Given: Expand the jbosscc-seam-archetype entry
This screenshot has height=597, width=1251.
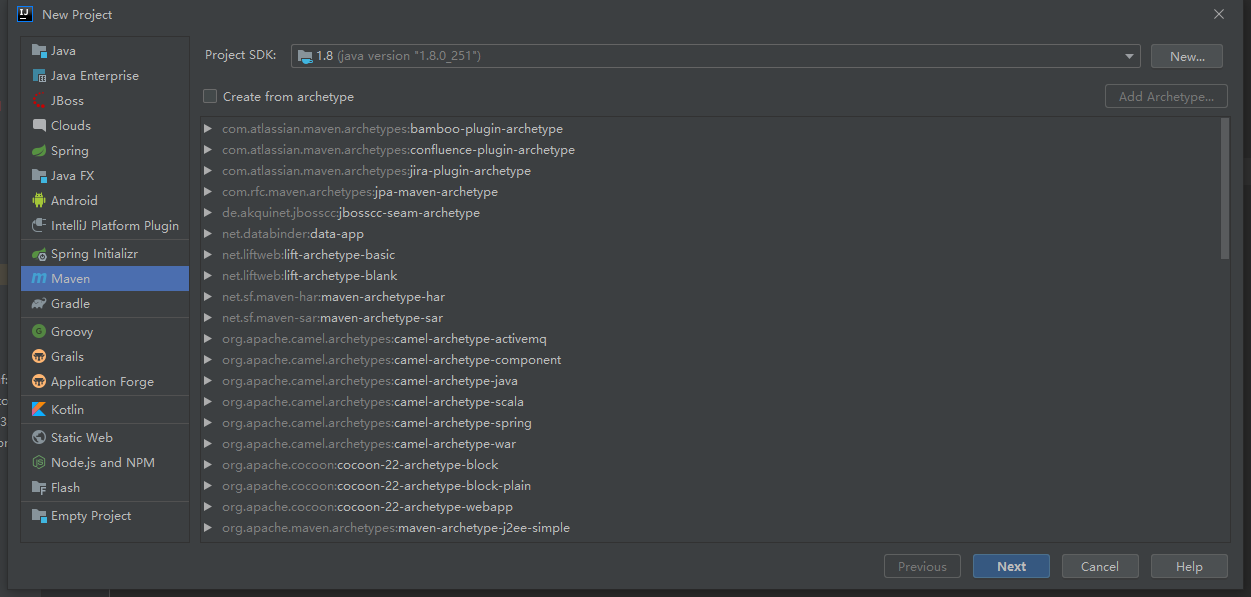Looking at the screenshot, I should pyautogui.click(x=208, y=213).
